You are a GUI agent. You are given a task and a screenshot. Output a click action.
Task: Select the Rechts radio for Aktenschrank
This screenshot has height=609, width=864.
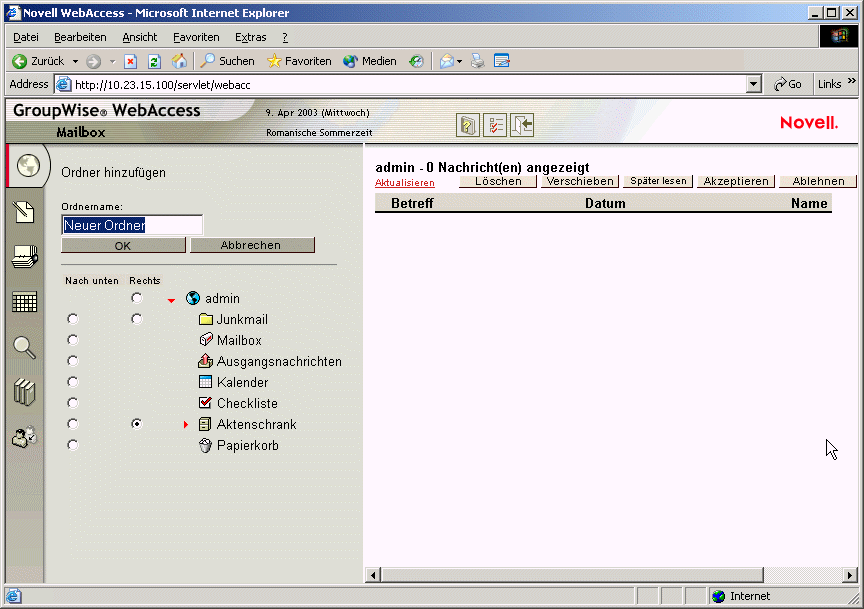[137, 424]
